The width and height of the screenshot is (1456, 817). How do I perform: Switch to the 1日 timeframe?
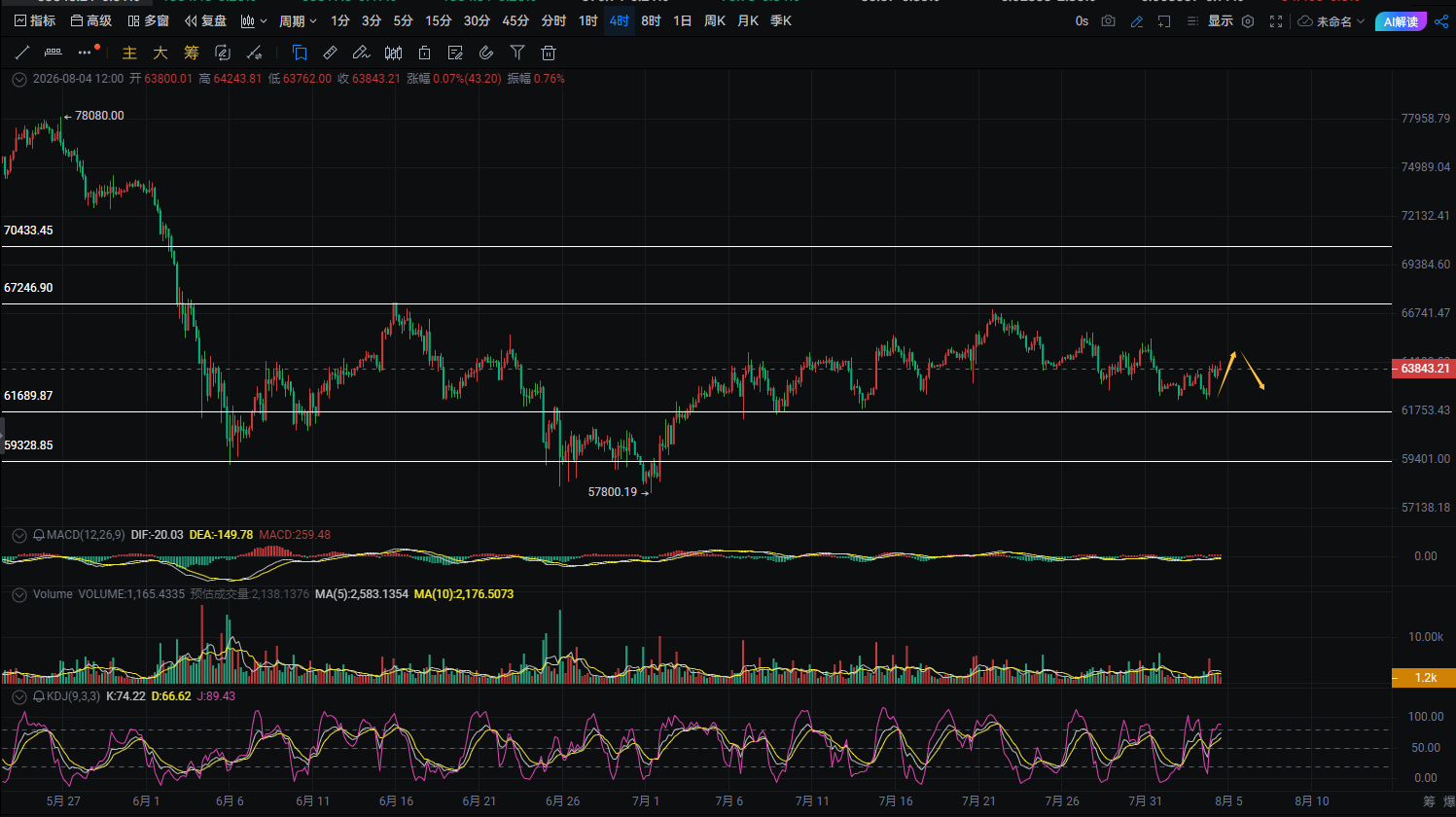(682, 20)
